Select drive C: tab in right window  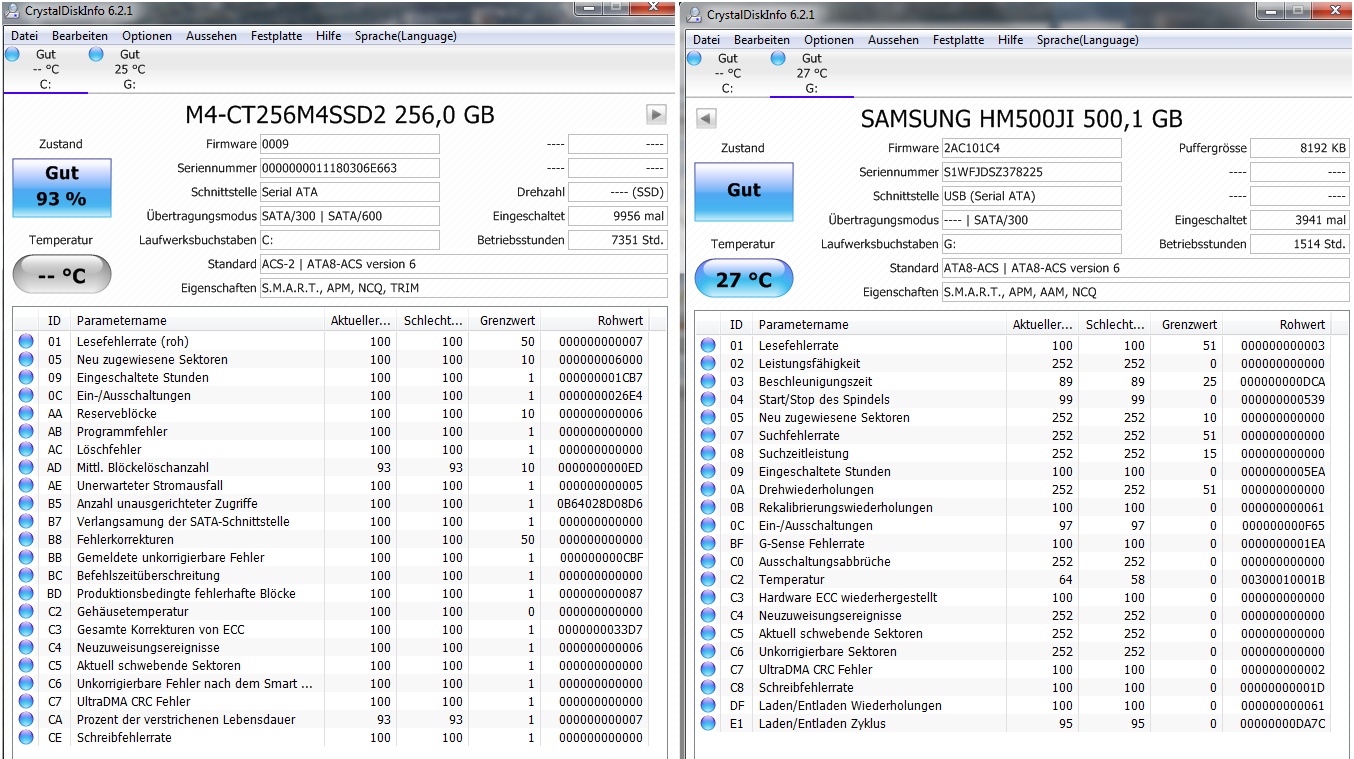(727, 73)
